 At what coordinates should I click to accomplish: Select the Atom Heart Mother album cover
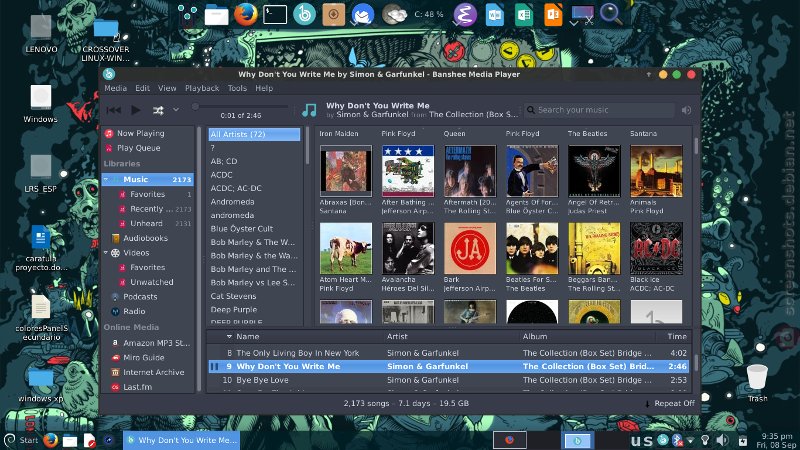pos(346,248)
